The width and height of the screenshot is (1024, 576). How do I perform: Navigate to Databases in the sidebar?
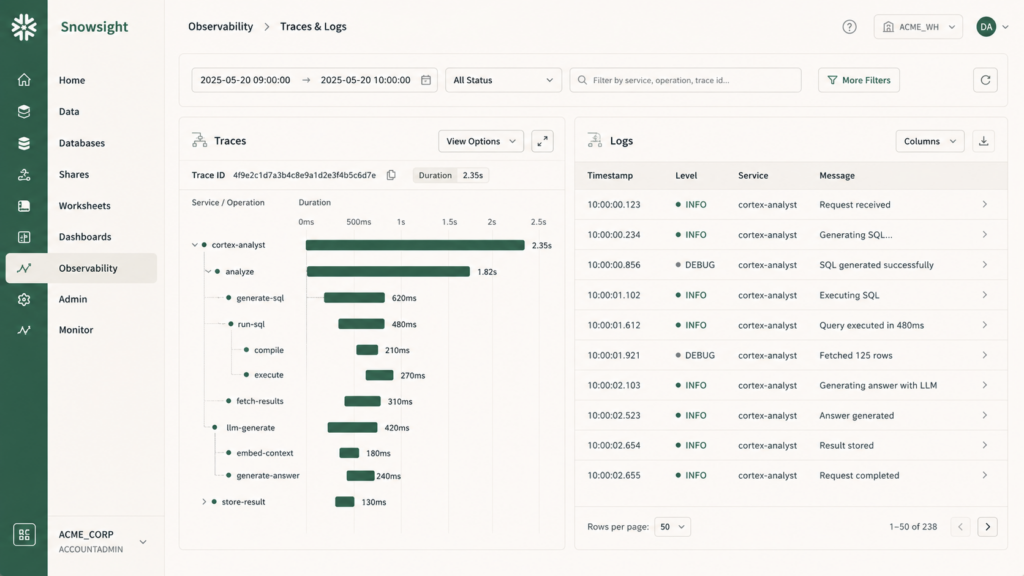pyautogui.click(x=82, y=143)
